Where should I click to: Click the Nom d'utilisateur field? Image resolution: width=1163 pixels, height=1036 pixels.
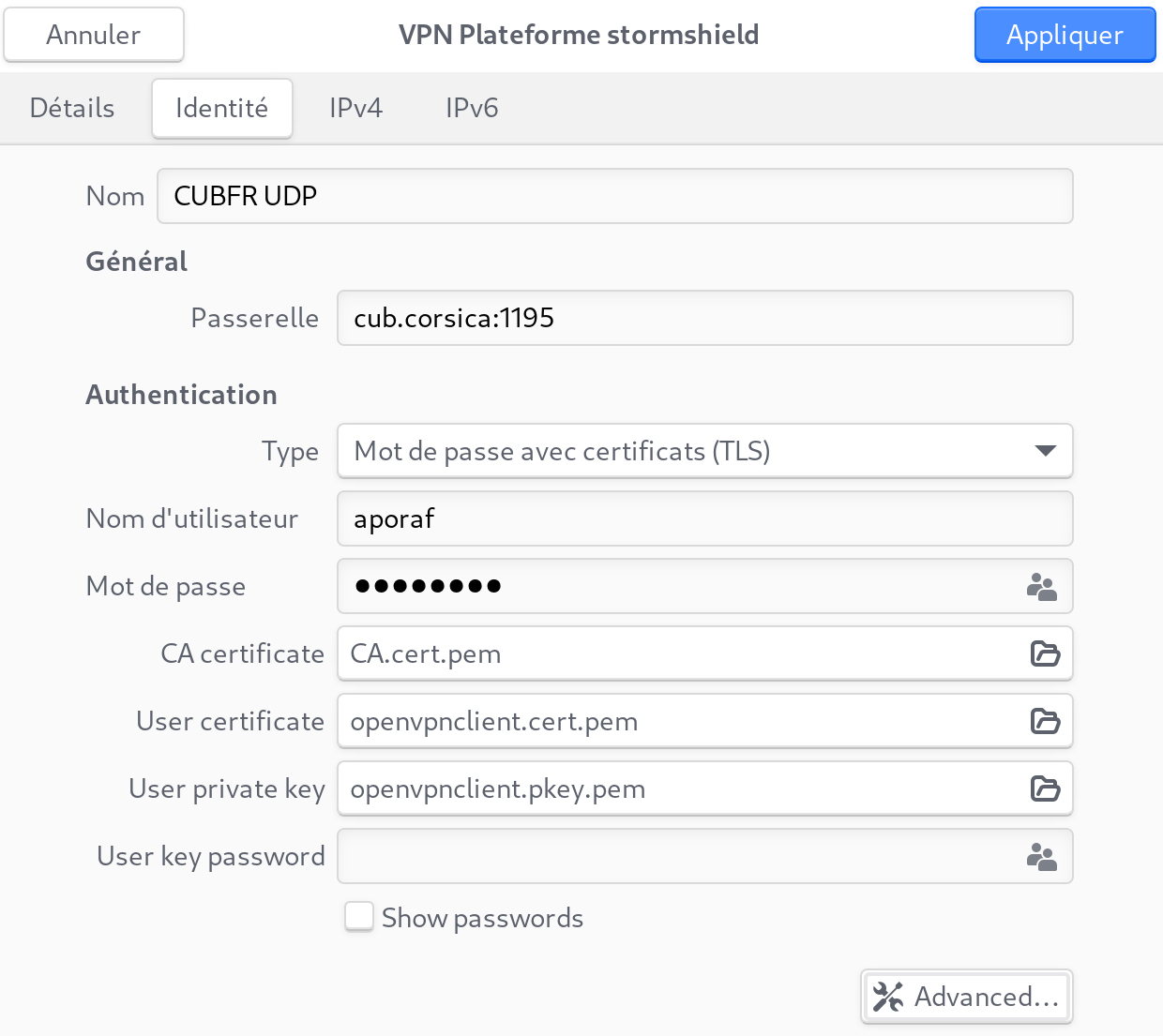(703, 518)
